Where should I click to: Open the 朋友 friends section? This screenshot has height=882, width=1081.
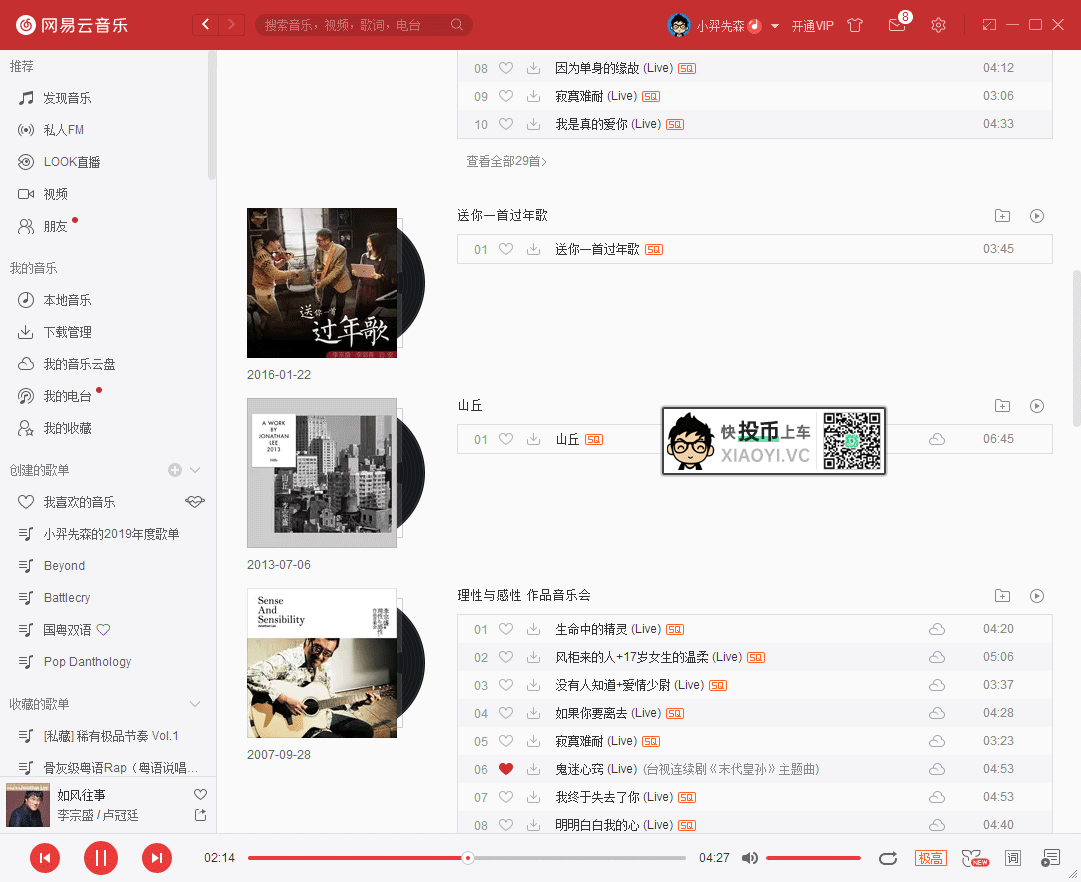55,225
